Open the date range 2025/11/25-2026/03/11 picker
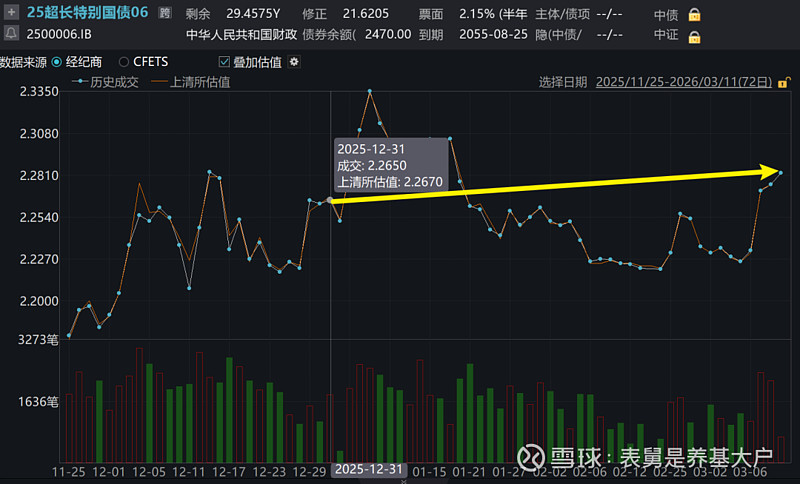 [684, 82]
